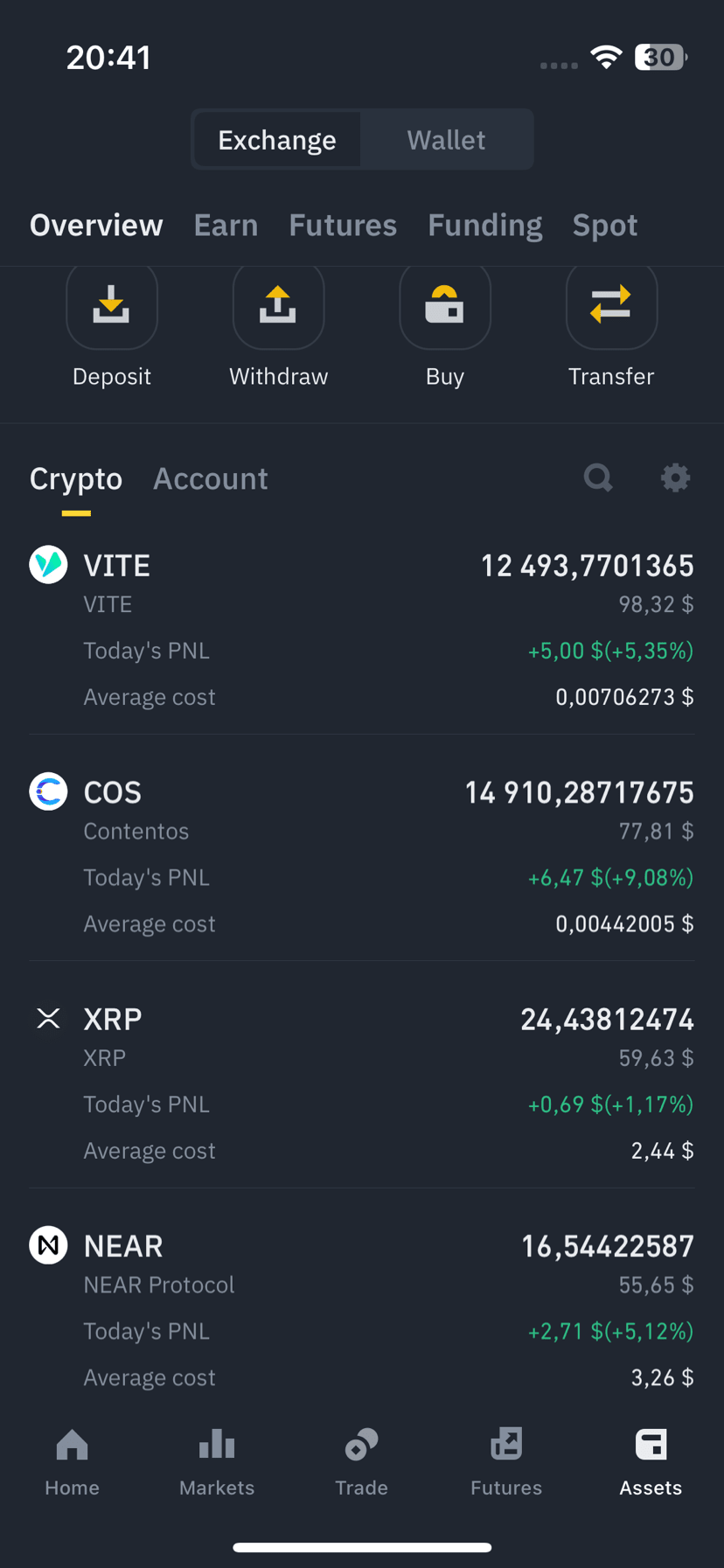
Task: Open the COS Contentos holding
Action: [x=362, y=857]
